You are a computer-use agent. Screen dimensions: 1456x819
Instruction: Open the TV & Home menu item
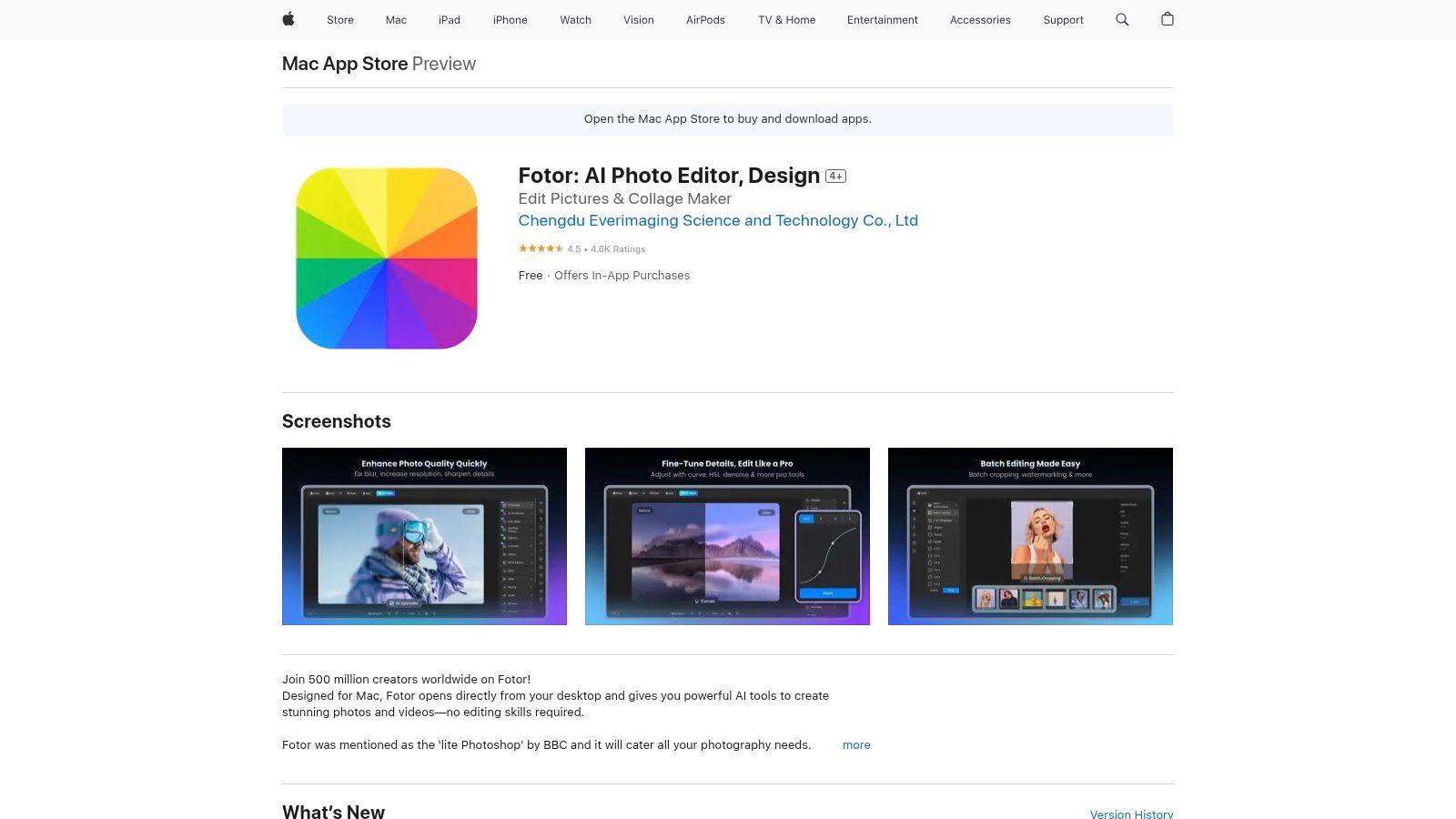point(787,20)
